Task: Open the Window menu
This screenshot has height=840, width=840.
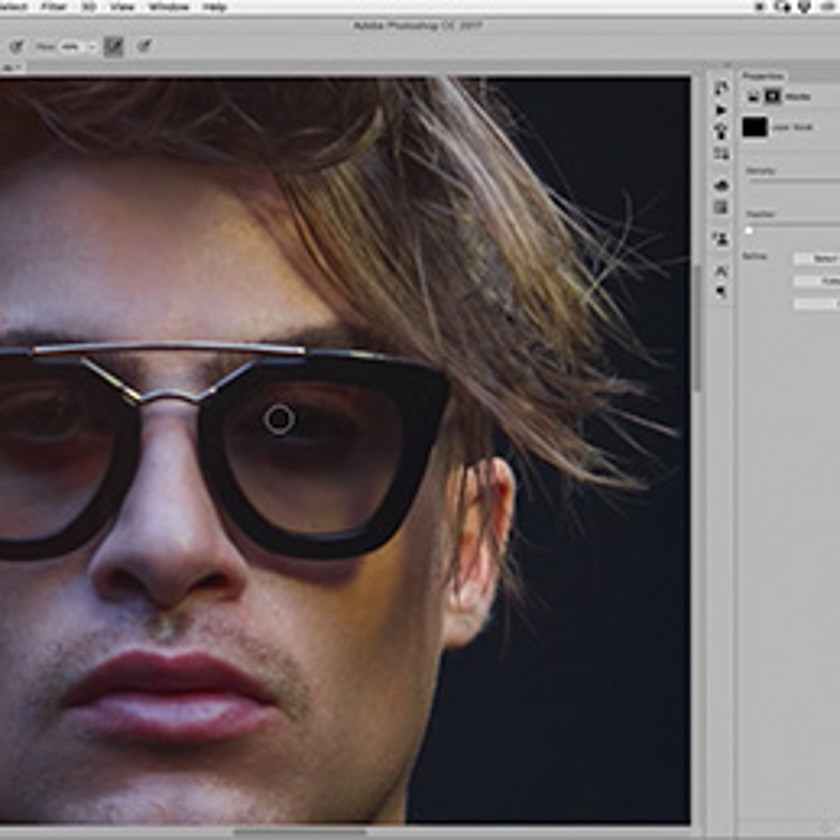Action: (169, 7)
